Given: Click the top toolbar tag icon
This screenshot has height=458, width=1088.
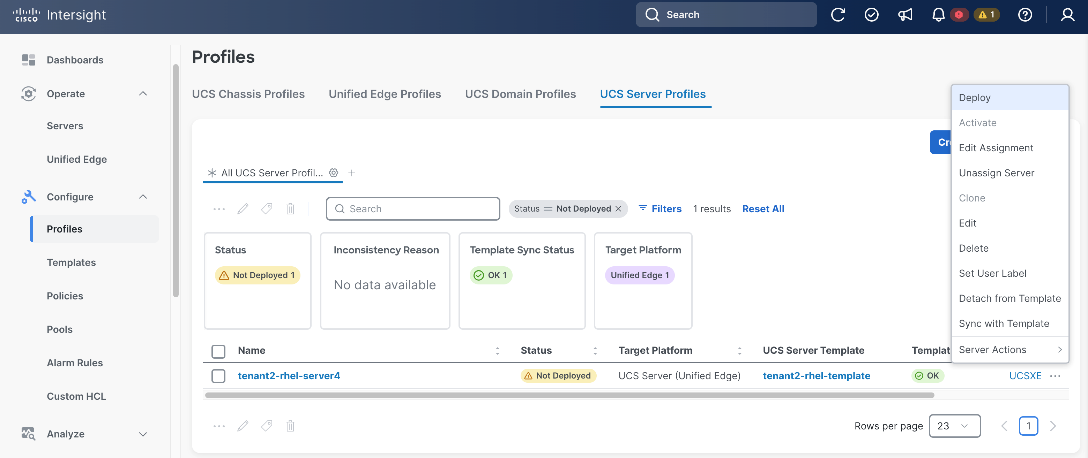Looking at the screenshot, I should tap(266, 208).
